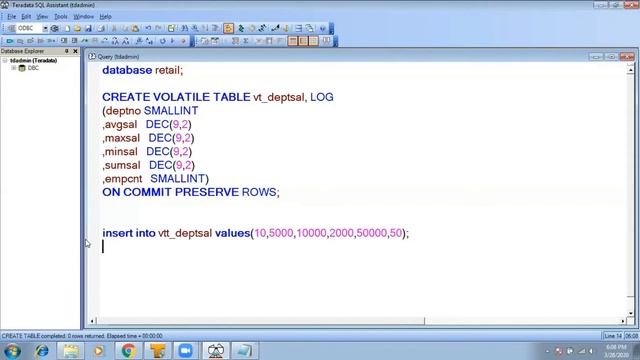
Task: Close the Database Explorer panel
Action: 75,51
